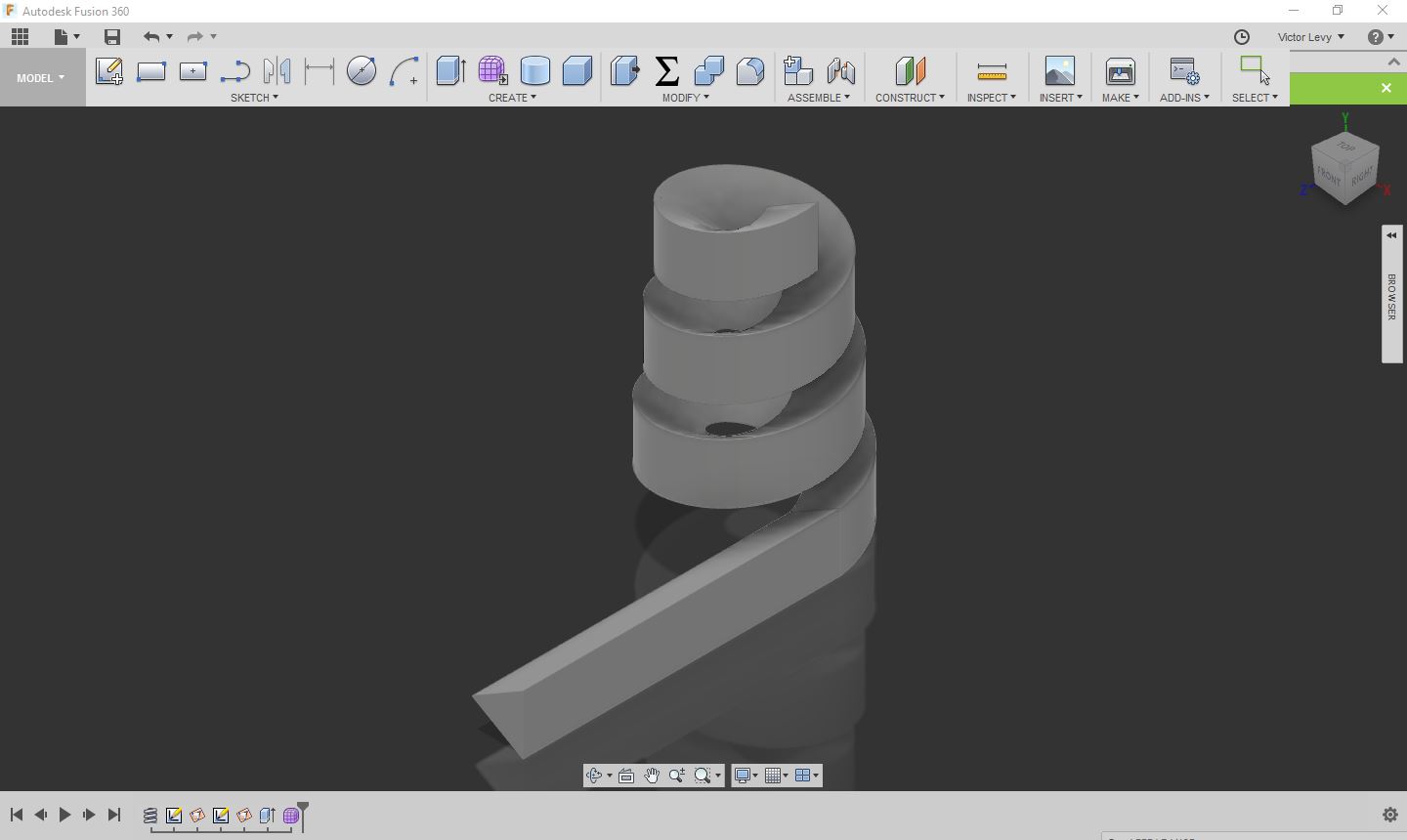Open the undo history dropdown arrow
This screenshot has width=1407, height=840.
(x=170, y=37)
